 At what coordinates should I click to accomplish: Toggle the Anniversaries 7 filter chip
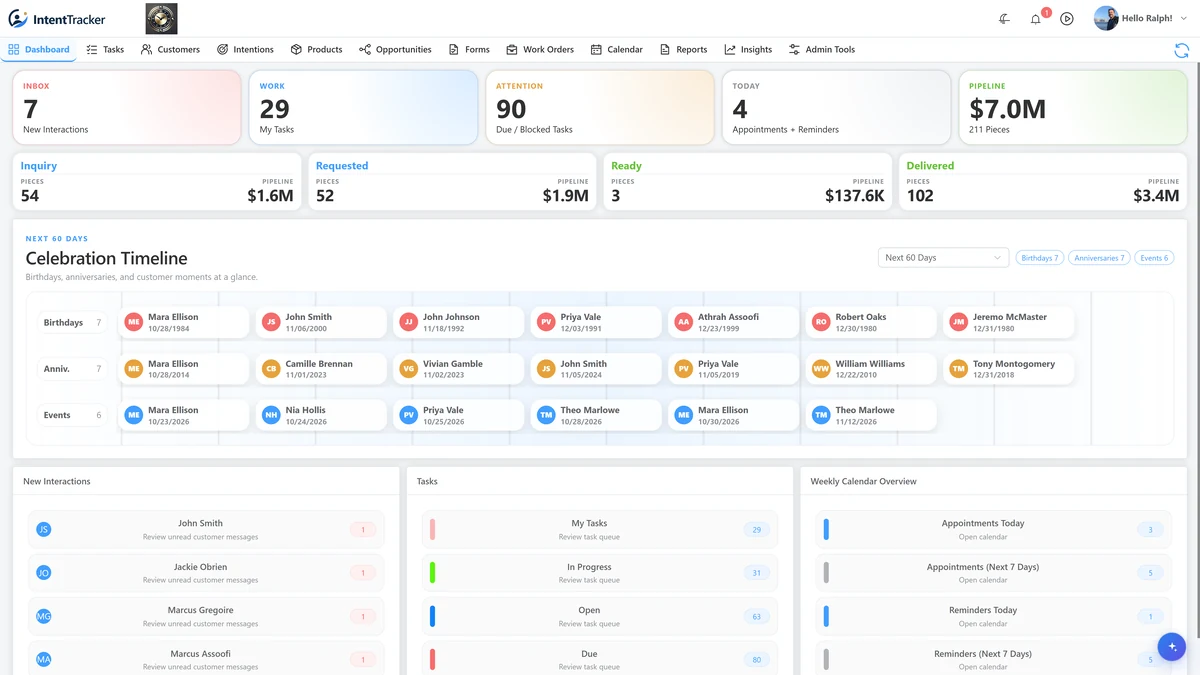click(x=1099, y=258)
